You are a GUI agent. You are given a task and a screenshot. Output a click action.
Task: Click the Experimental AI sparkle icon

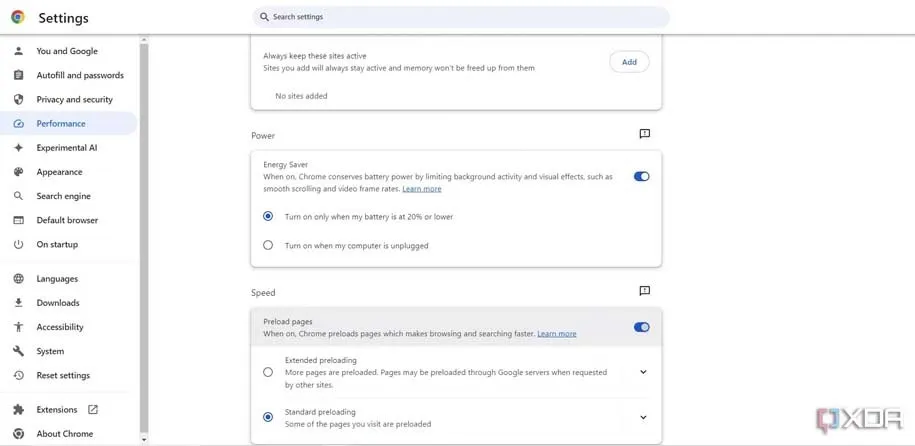pyautogui.click(x=18, y=148)
